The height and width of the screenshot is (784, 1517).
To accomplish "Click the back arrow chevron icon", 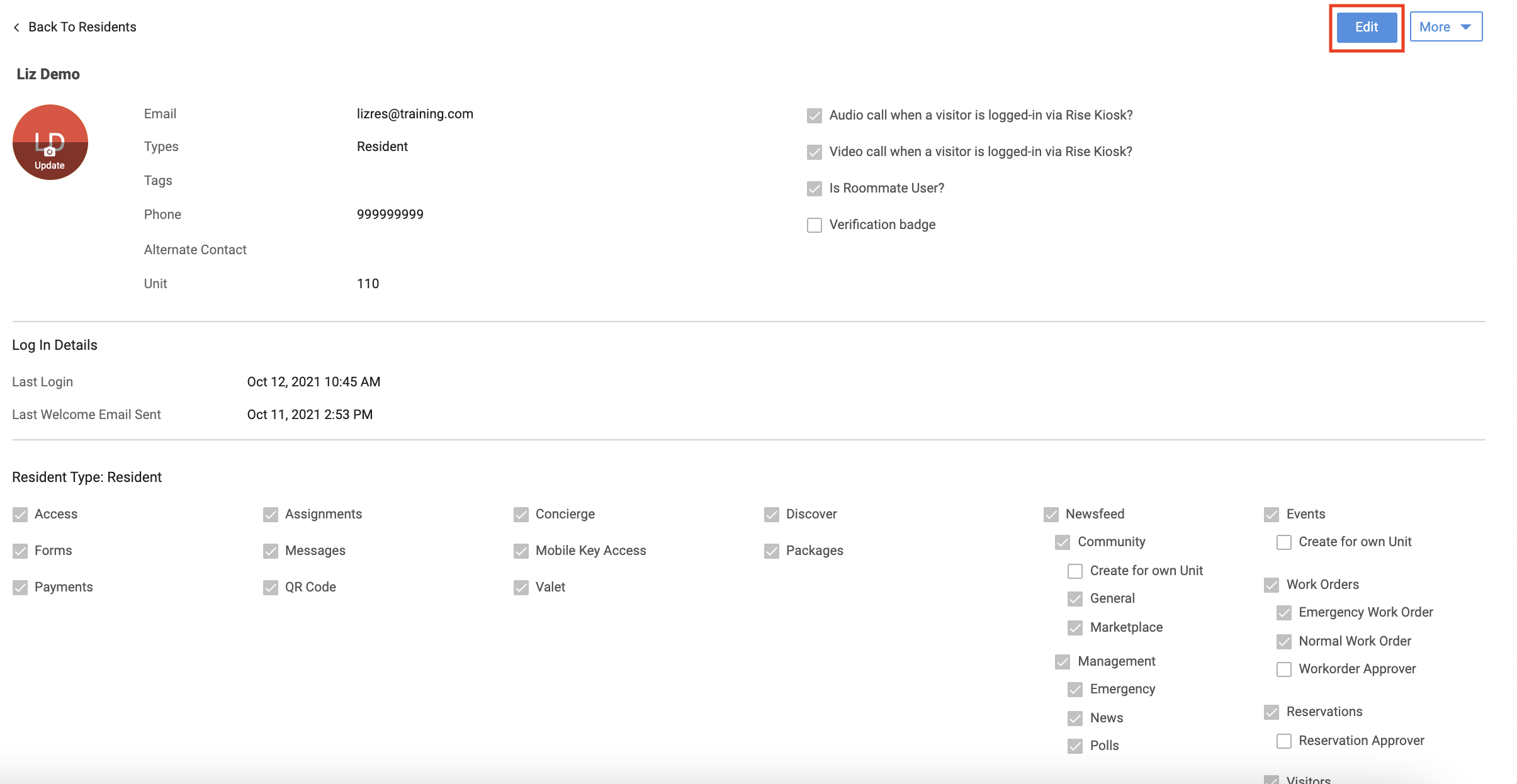I will point(16,27).
